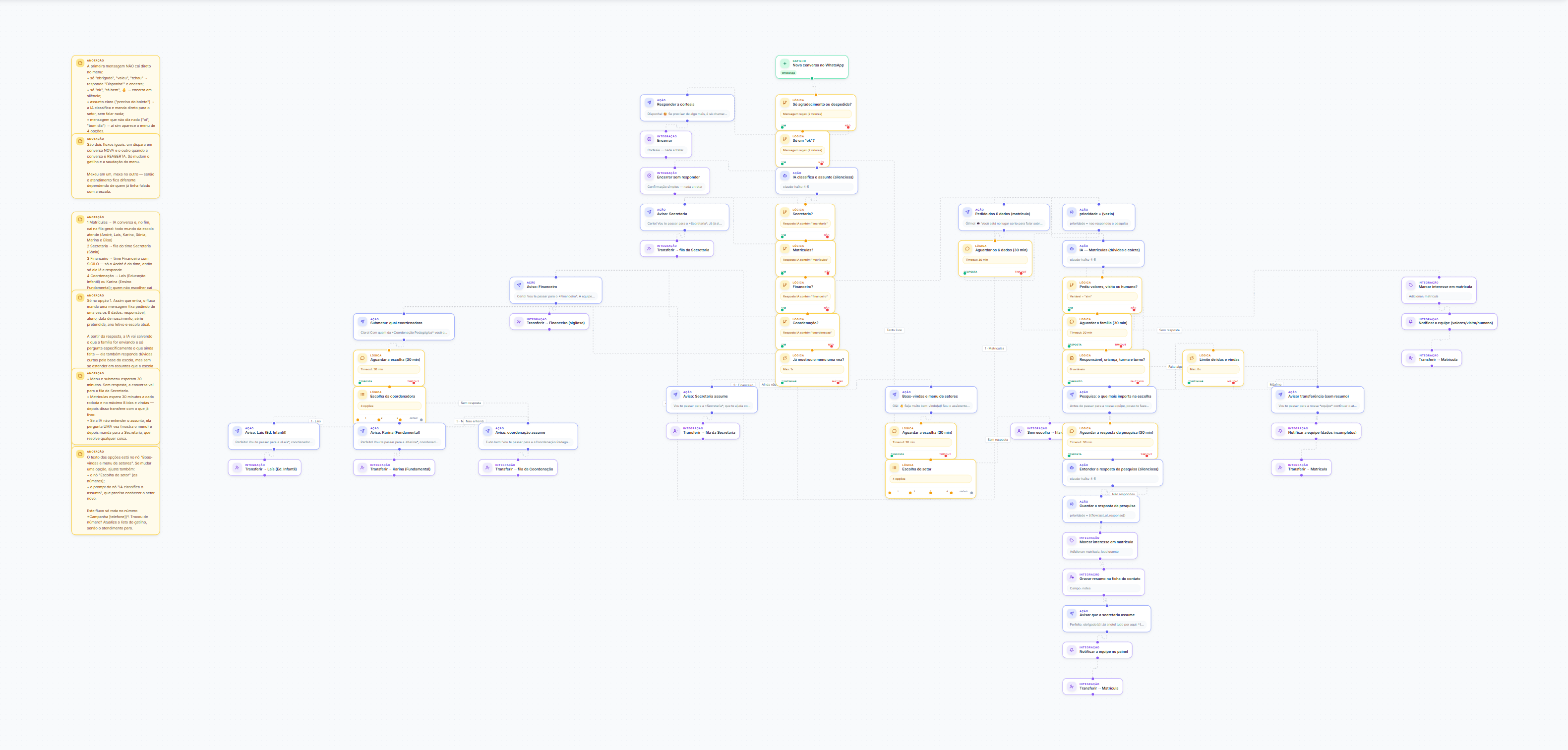Click the WhatsApp tag on the trigger node
The height and width of the screenshot is (750, 1568).
[788, 73]
